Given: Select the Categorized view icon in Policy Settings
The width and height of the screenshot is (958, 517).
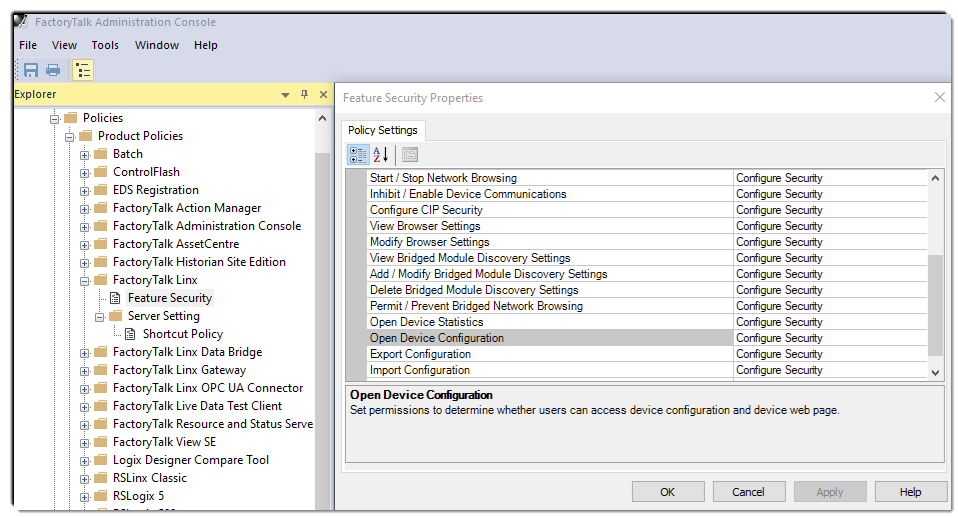Looking at the screenshot, I should 358,155.
